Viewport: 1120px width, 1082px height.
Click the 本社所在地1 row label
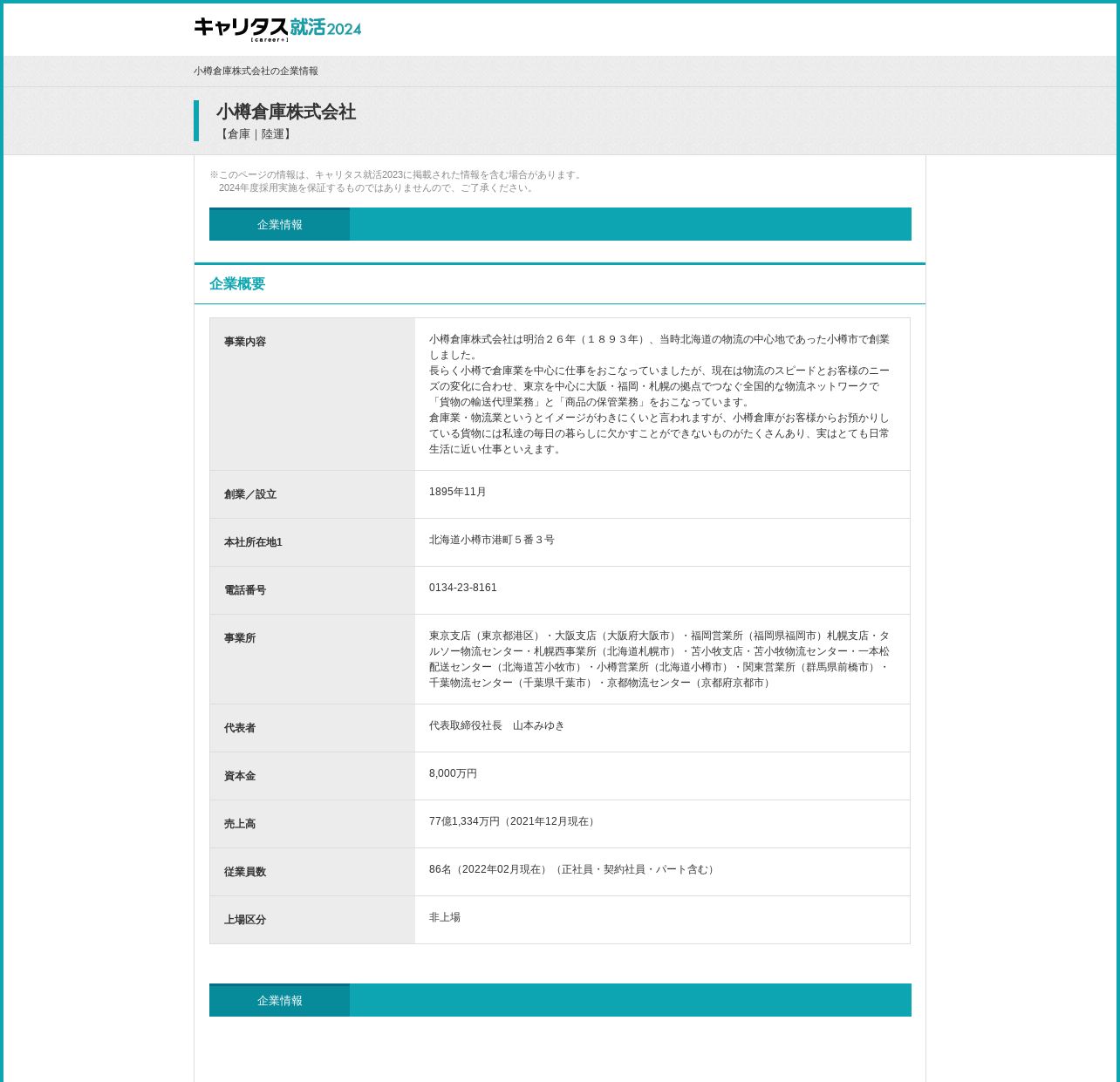[x=253, y=542]
